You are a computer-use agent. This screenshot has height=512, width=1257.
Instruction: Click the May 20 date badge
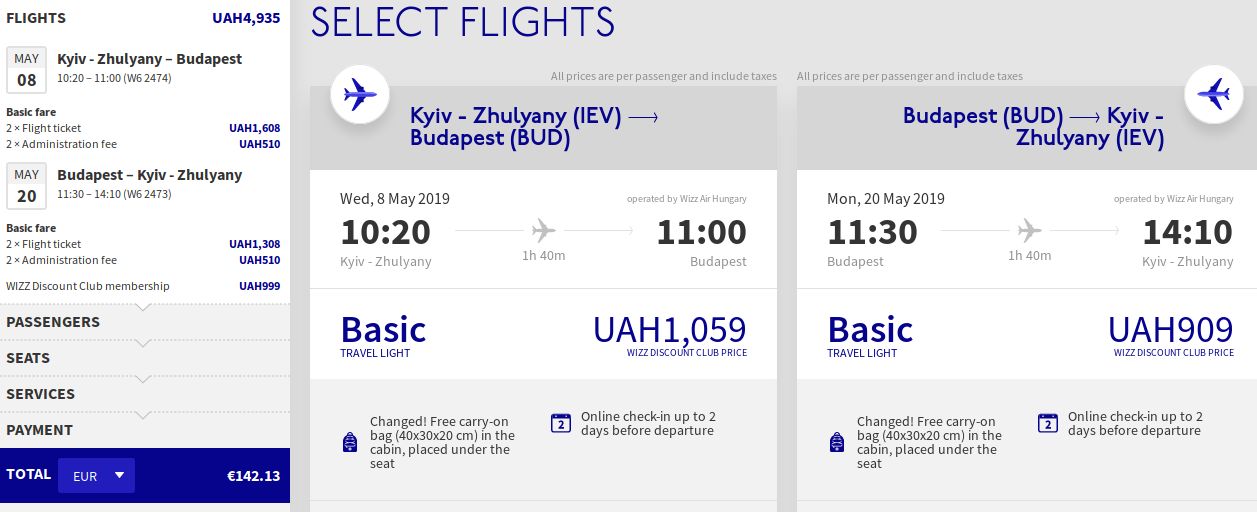[x=27, y=185]
